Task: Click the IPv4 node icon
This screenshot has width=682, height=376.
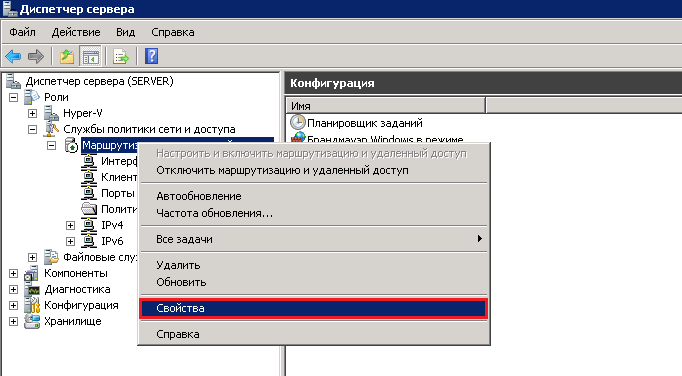Action: point(89,225)
